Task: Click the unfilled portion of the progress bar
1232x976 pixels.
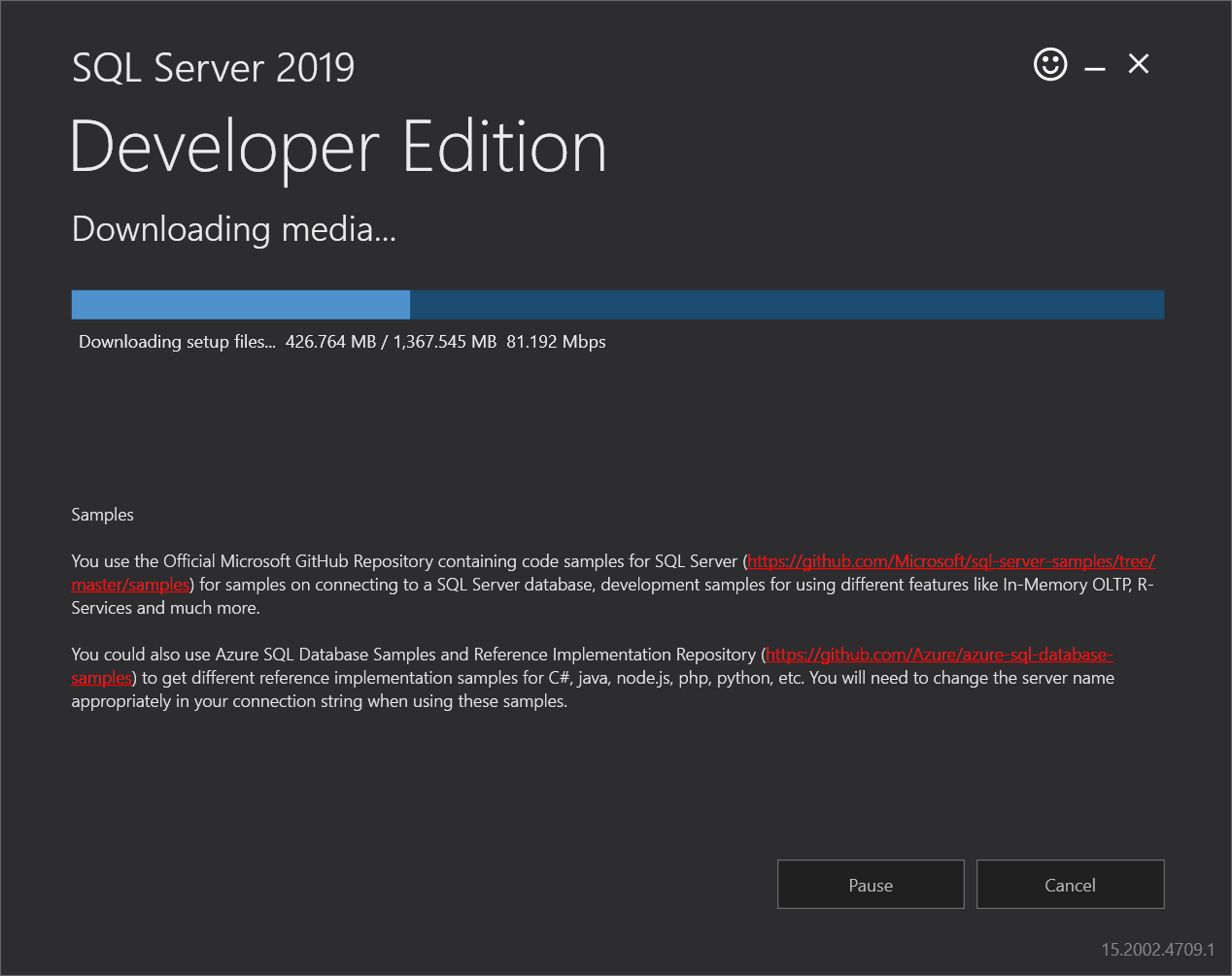Action: [x=787, y=304]
